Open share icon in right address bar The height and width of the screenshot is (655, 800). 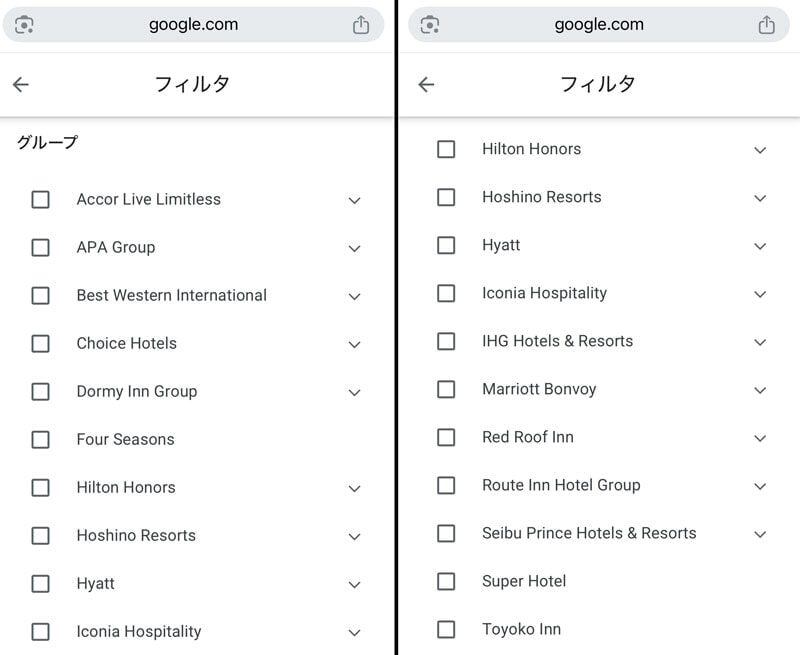[x=766, y=24]
